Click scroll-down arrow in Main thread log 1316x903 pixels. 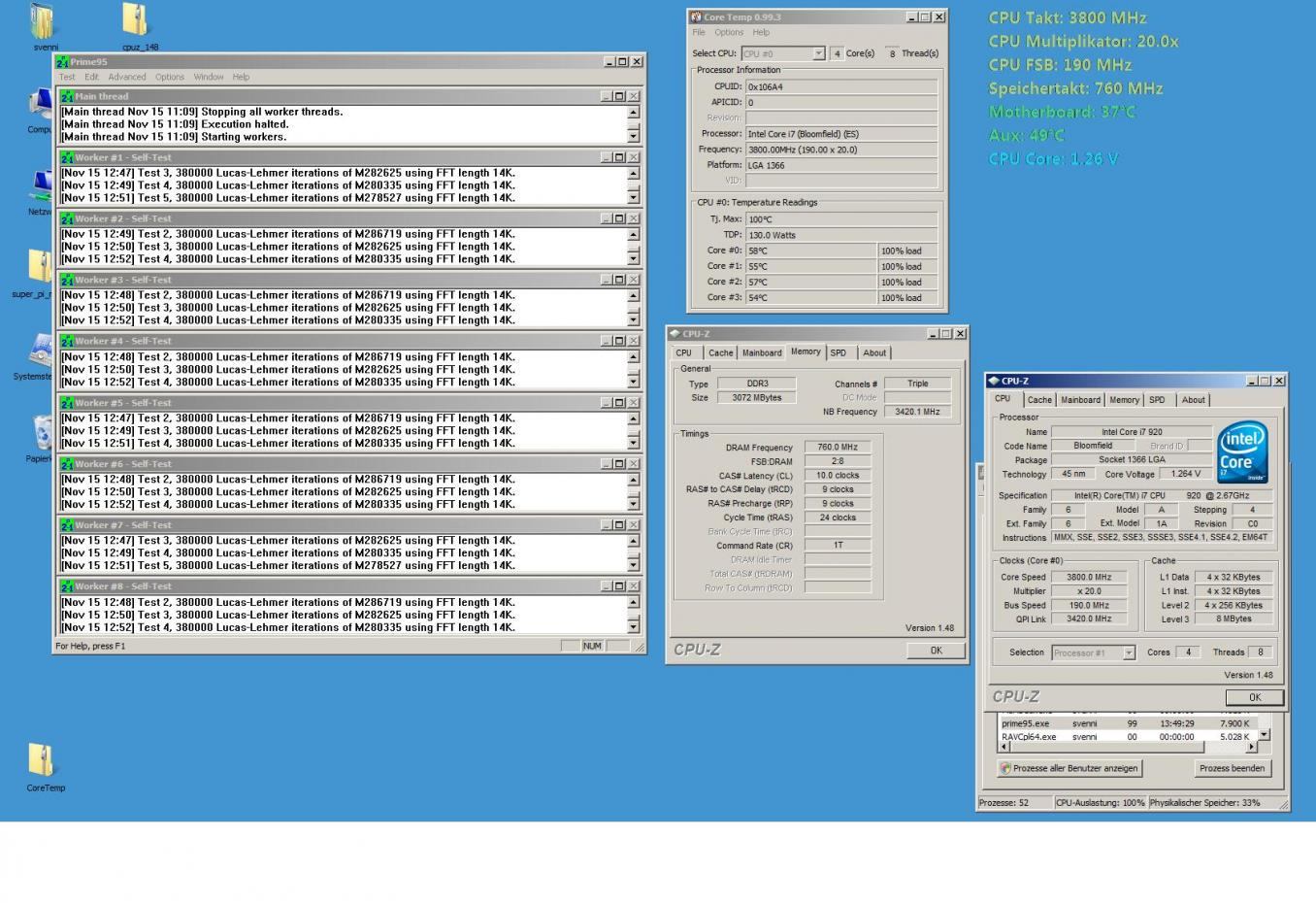point(634,137)
